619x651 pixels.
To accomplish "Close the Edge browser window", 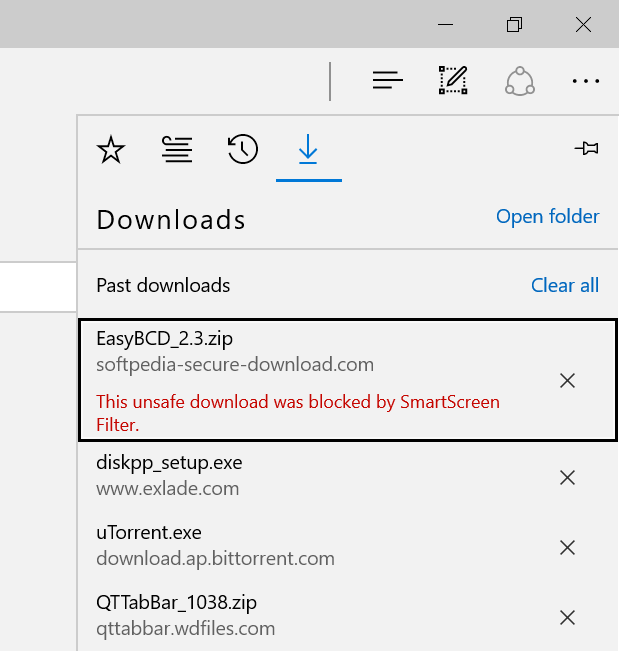I will pos(583,24).
